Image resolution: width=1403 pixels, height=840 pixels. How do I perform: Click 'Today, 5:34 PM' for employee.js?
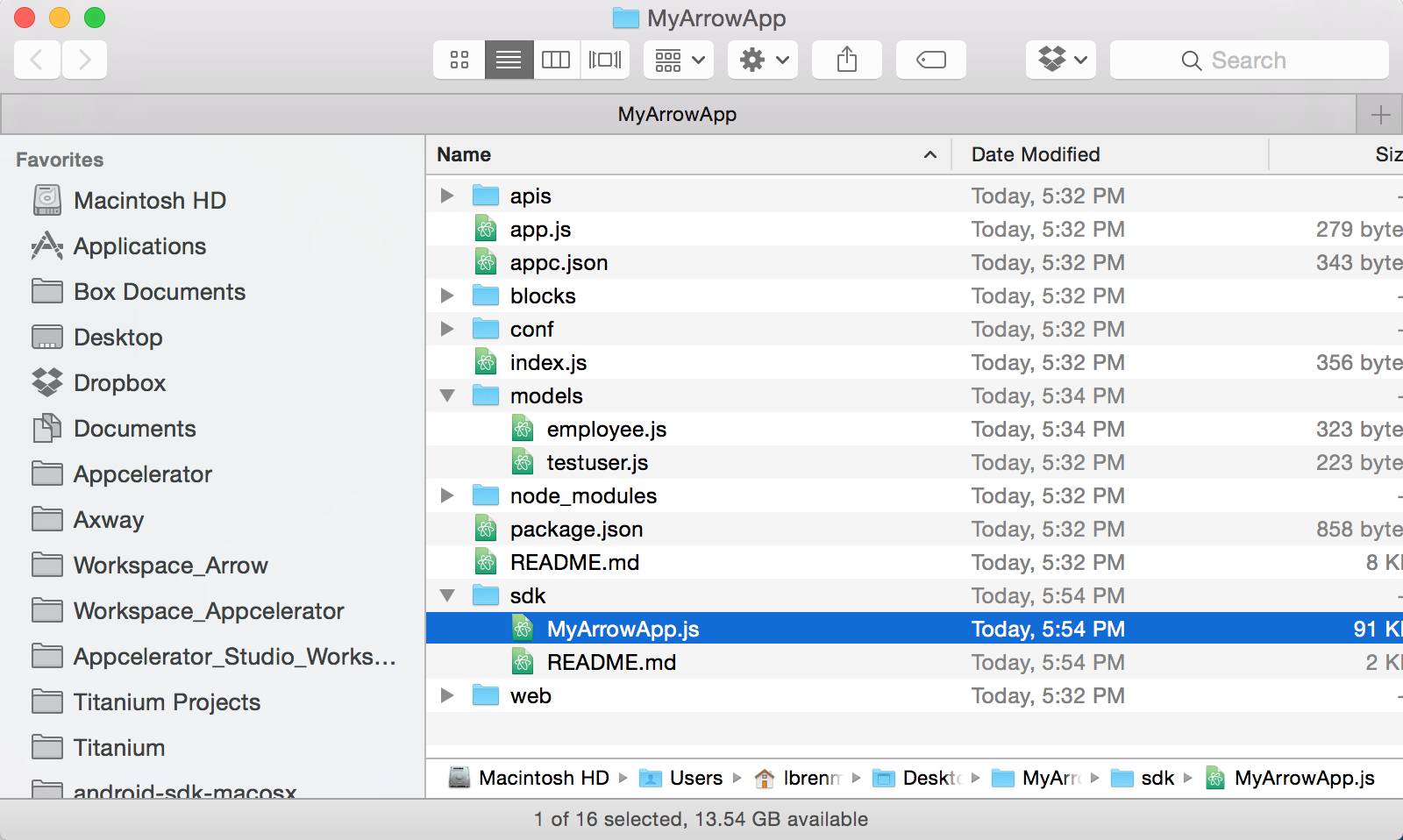point(1048,429)
